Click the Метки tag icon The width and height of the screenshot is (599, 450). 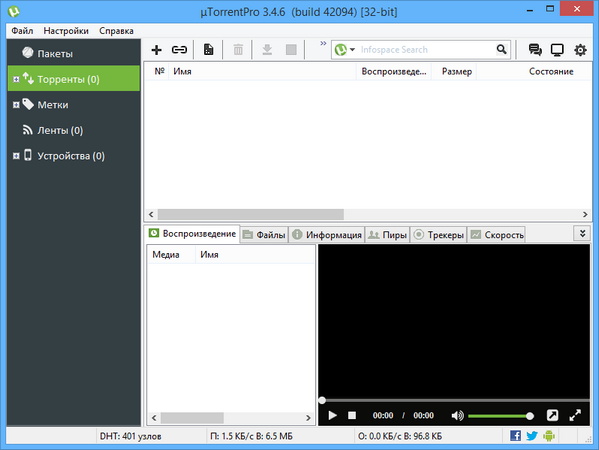coord(28,104)
